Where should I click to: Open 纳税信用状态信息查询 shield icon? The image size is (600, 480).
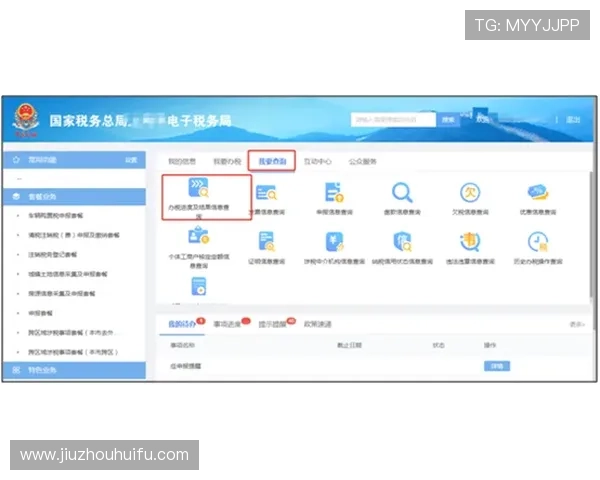(x=402, y=242)
